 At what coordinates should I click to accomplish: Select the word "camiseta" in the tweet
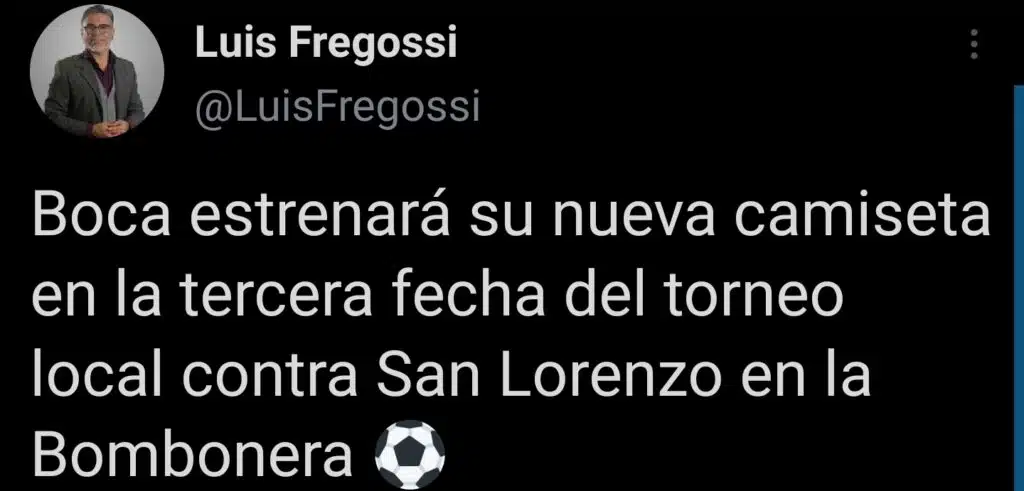[x=861, y=218]
